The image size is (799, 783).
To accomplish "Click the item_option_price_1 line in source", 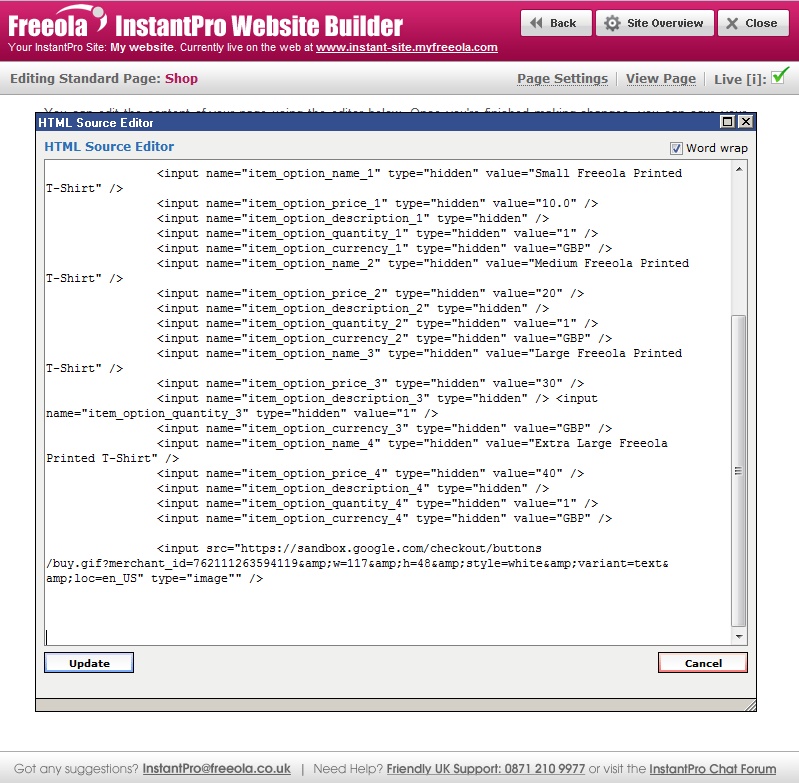I will [377, 203].
